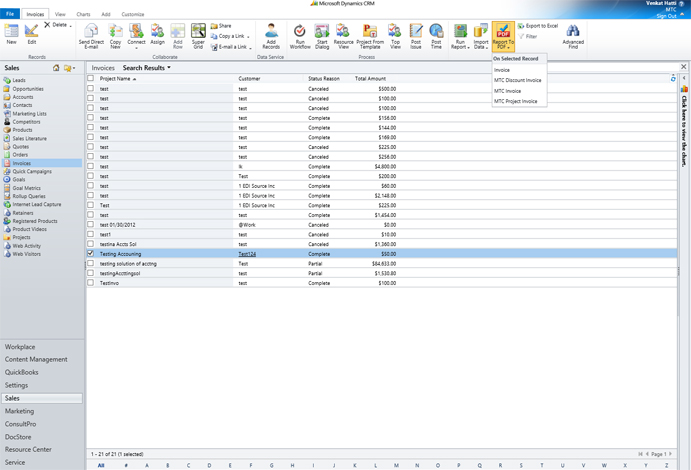Click the Project From Template icon
This screenshot has height=470, width=691.
[x=370, y=36]
